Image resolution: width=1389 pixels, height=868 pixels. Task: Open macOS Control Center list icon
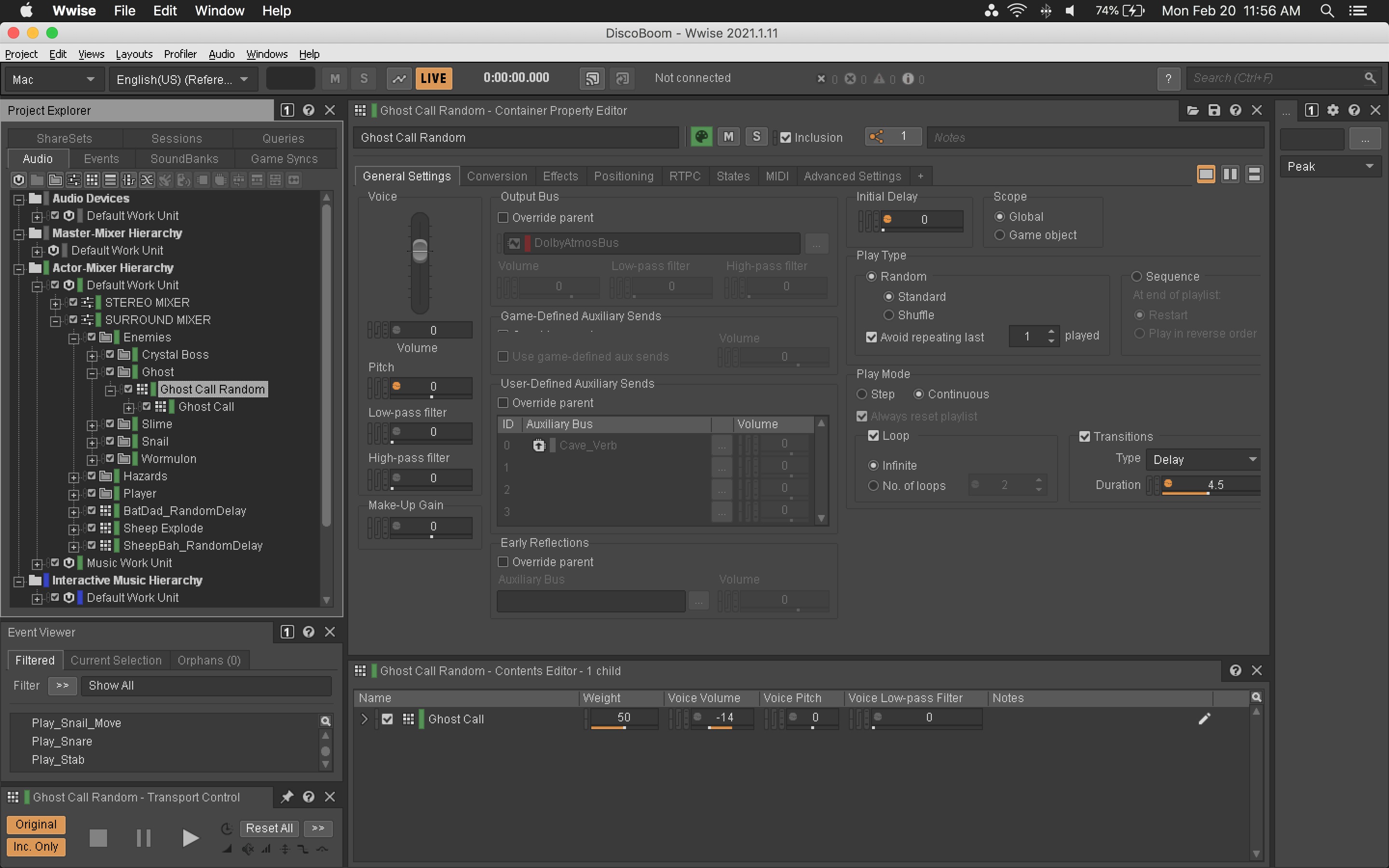click(1358, 11)
